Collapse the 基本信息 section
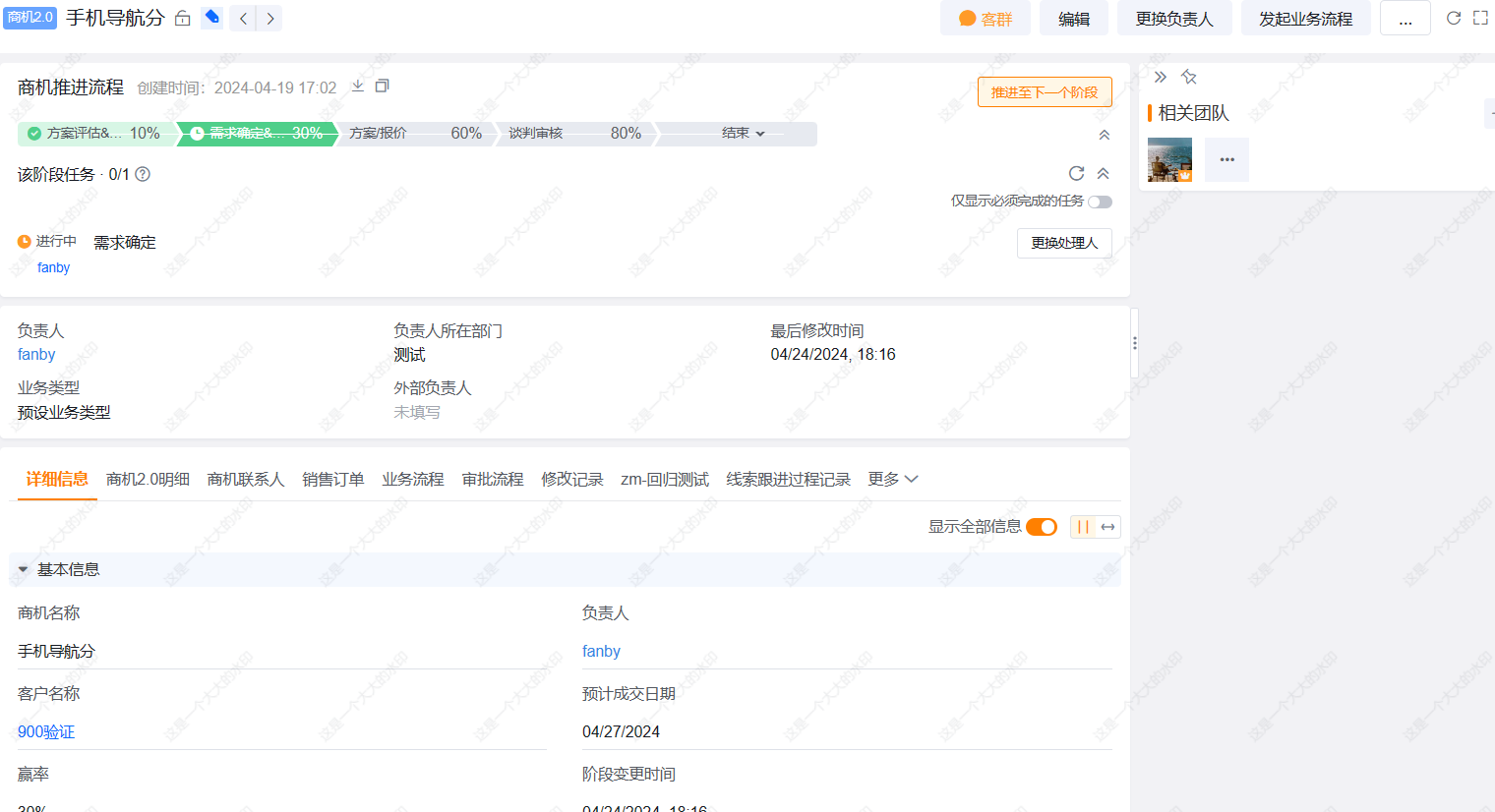 pos(23,569)
